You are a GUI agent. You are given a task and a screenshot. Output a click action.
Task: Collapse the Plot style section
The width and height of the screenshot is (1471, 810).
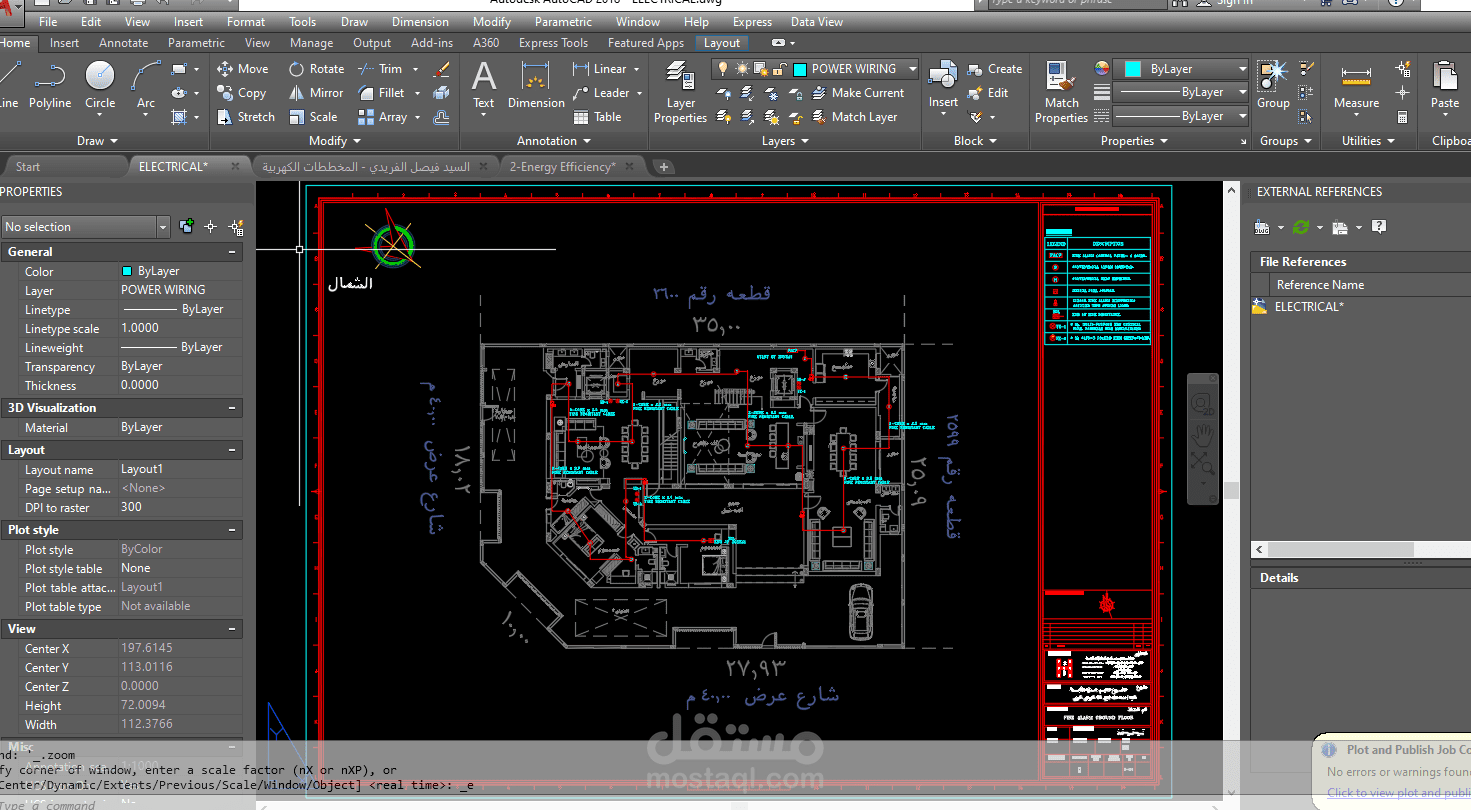(232, 530)
